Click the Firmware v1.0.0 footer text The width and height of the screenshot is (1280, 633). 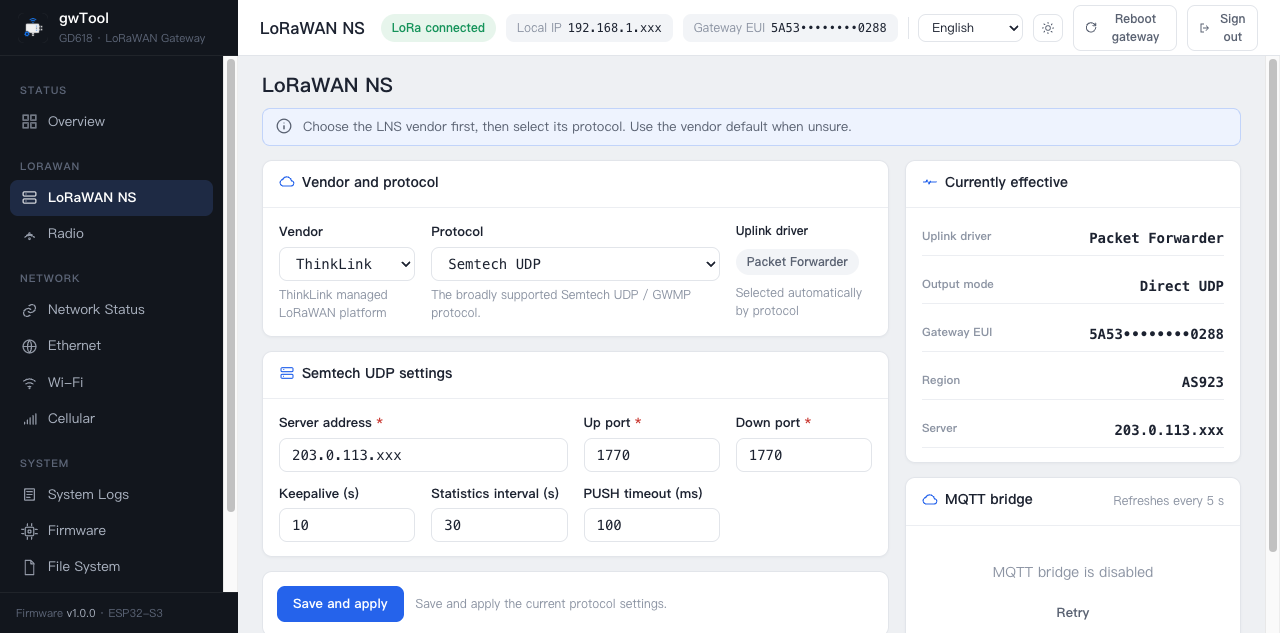tap(56, 613)
